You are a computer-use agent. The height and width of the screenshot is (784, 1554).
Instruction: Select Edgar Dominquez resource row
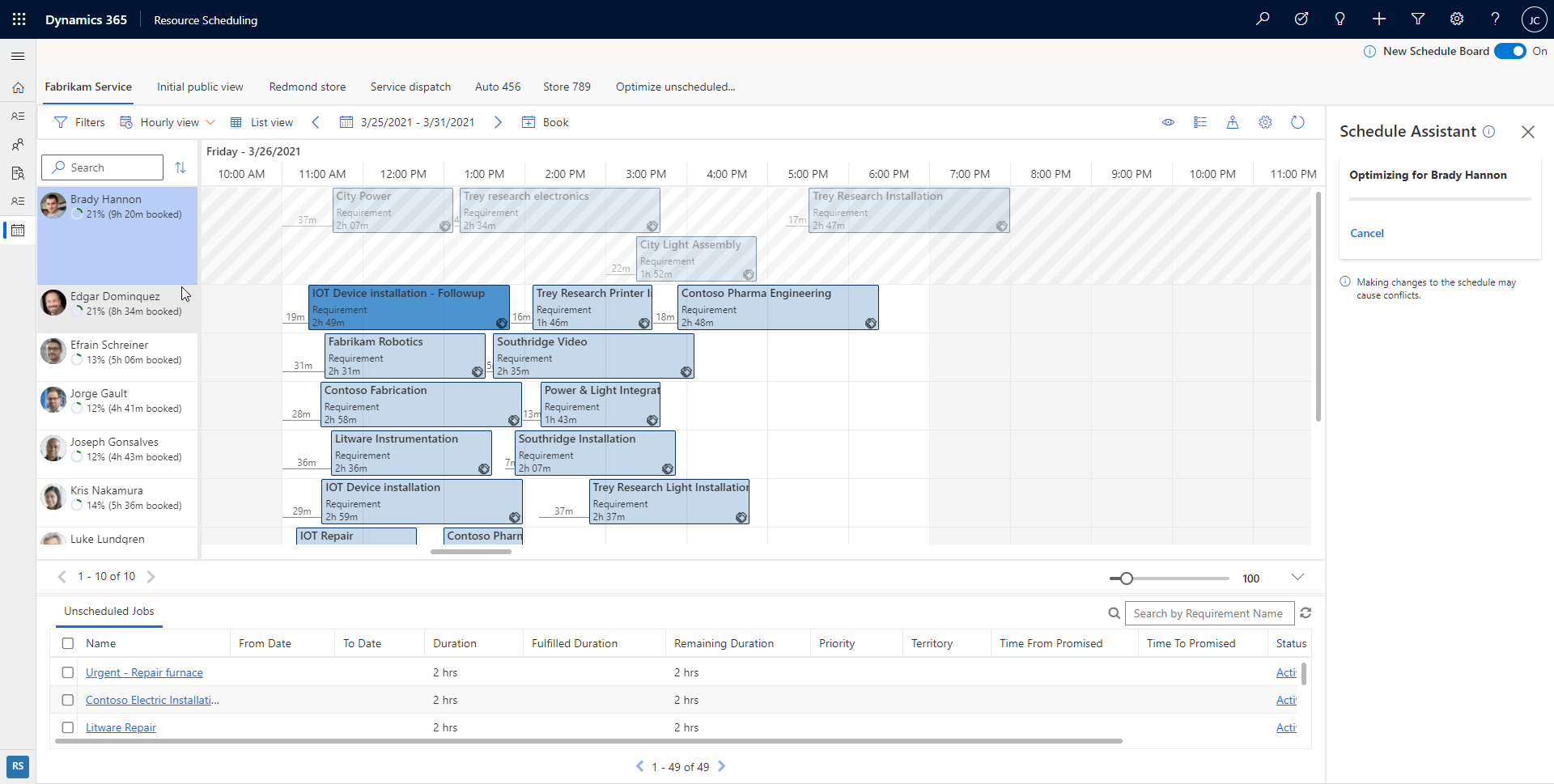point(117,308)
